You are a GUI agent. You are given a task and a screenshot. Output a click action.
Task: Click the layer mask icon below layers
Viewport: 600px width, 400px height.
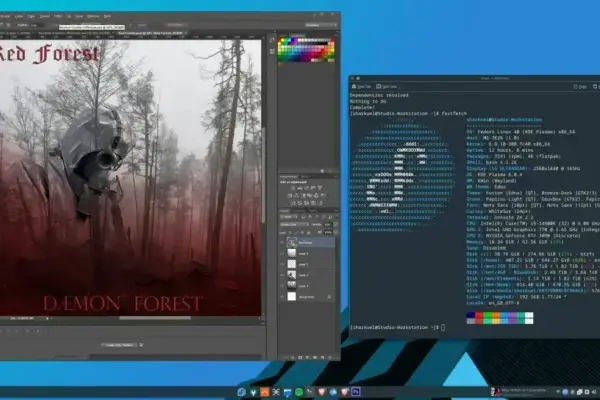(x=300, y=358)
